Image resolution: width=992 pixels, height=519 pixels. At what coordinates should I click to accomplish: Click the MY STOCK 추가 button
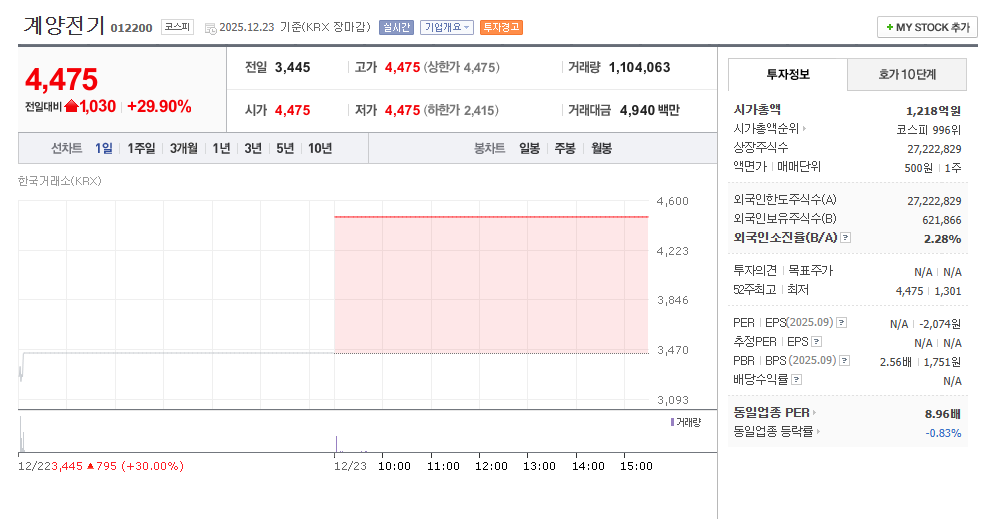(927, 27)
